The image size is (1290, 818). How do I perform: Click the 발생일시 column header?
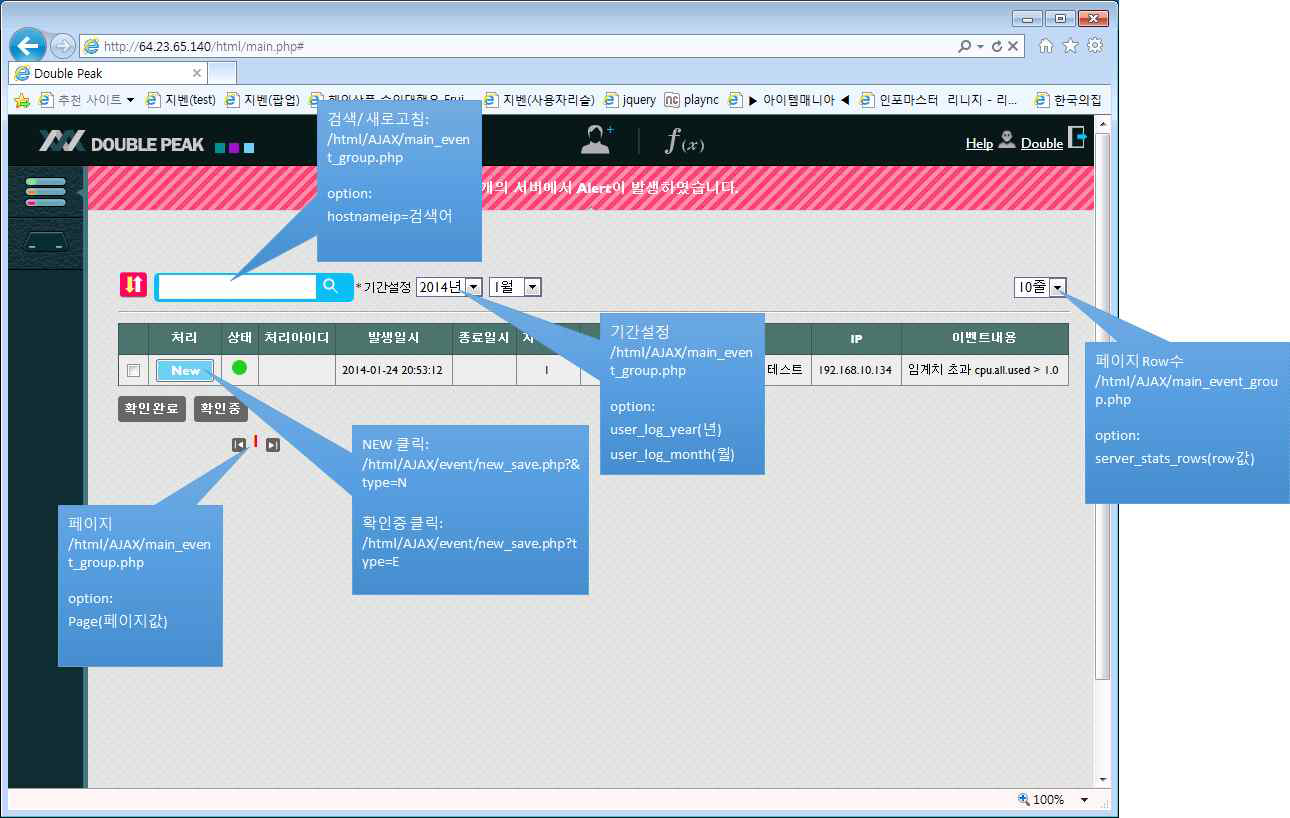coord(394,338)
